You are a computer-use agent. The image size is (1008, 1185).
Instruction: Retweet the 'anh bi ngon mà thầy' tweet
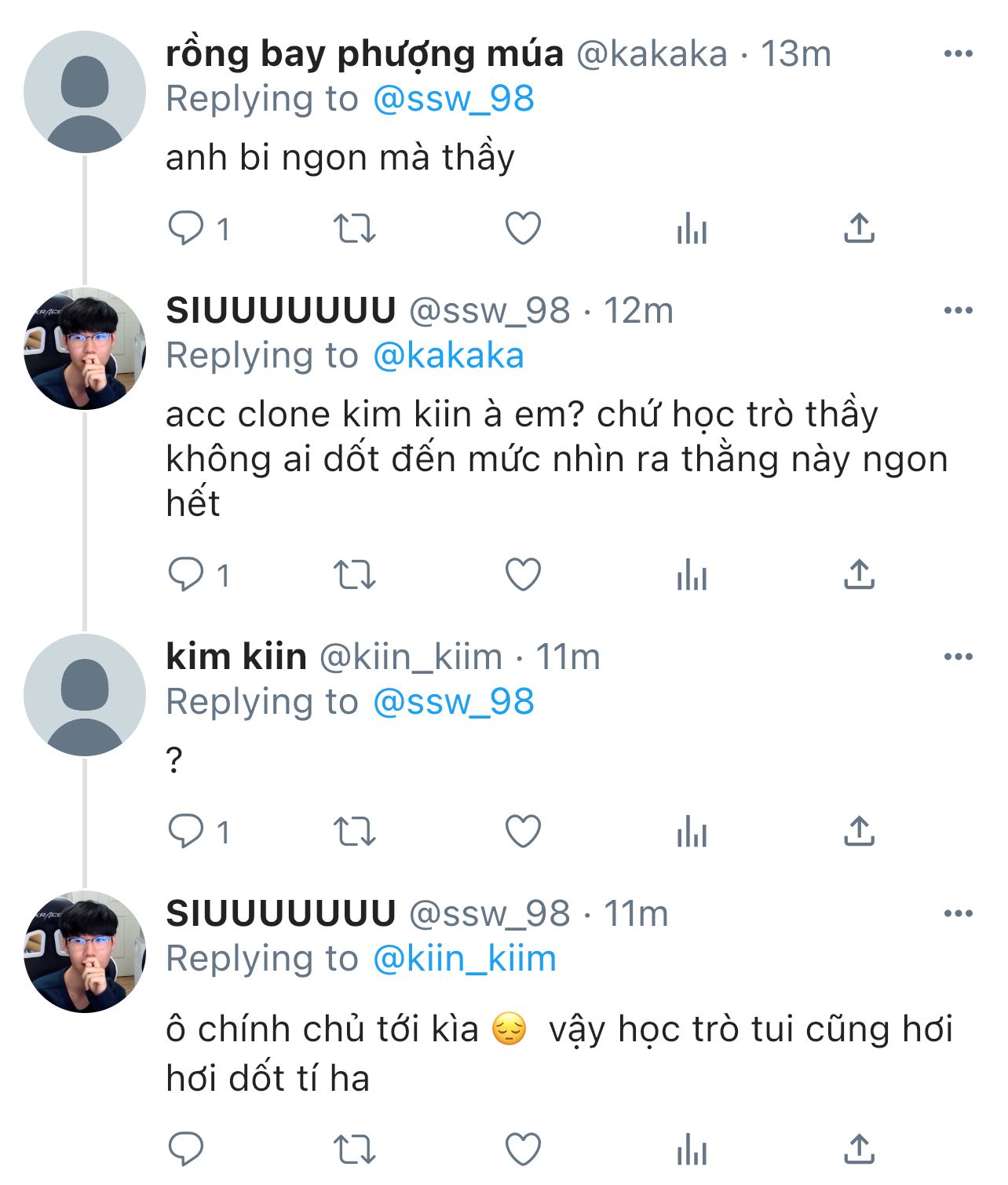pyautogui.click(x=355, y=229)
